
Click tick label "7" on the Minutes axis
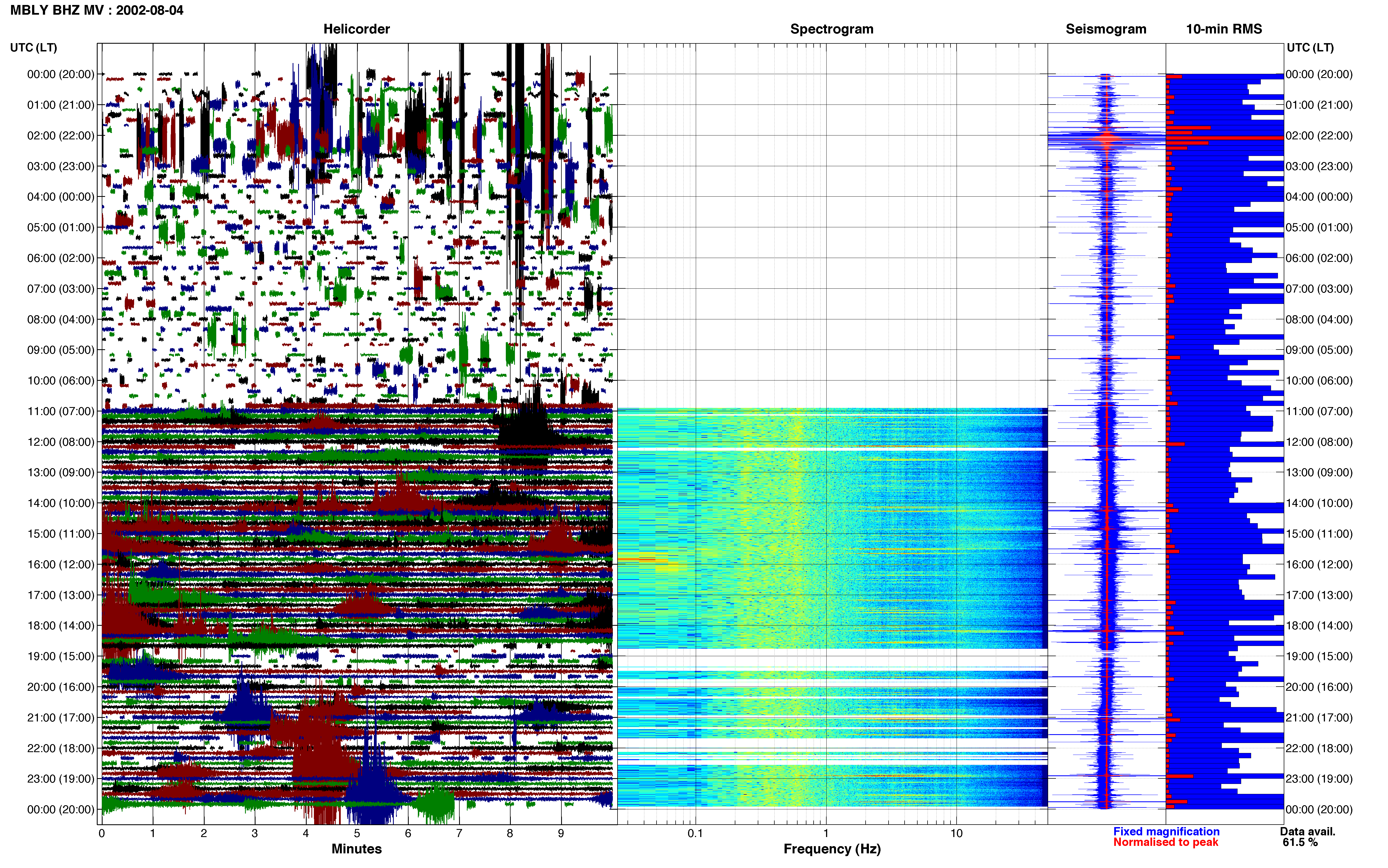[459, 833]
